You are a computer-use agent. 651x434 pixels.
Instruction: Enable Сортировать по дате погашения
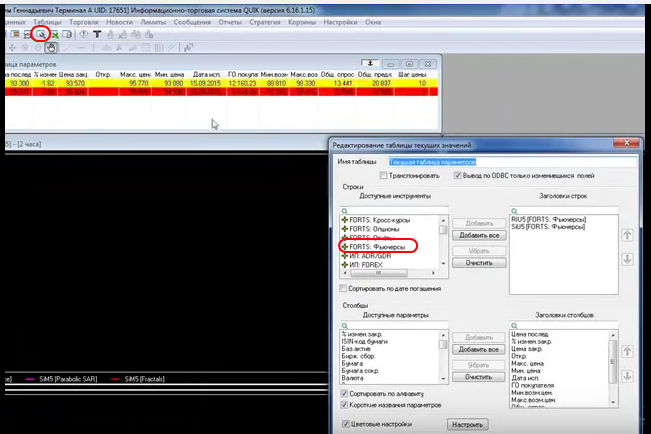pos(343,288)
